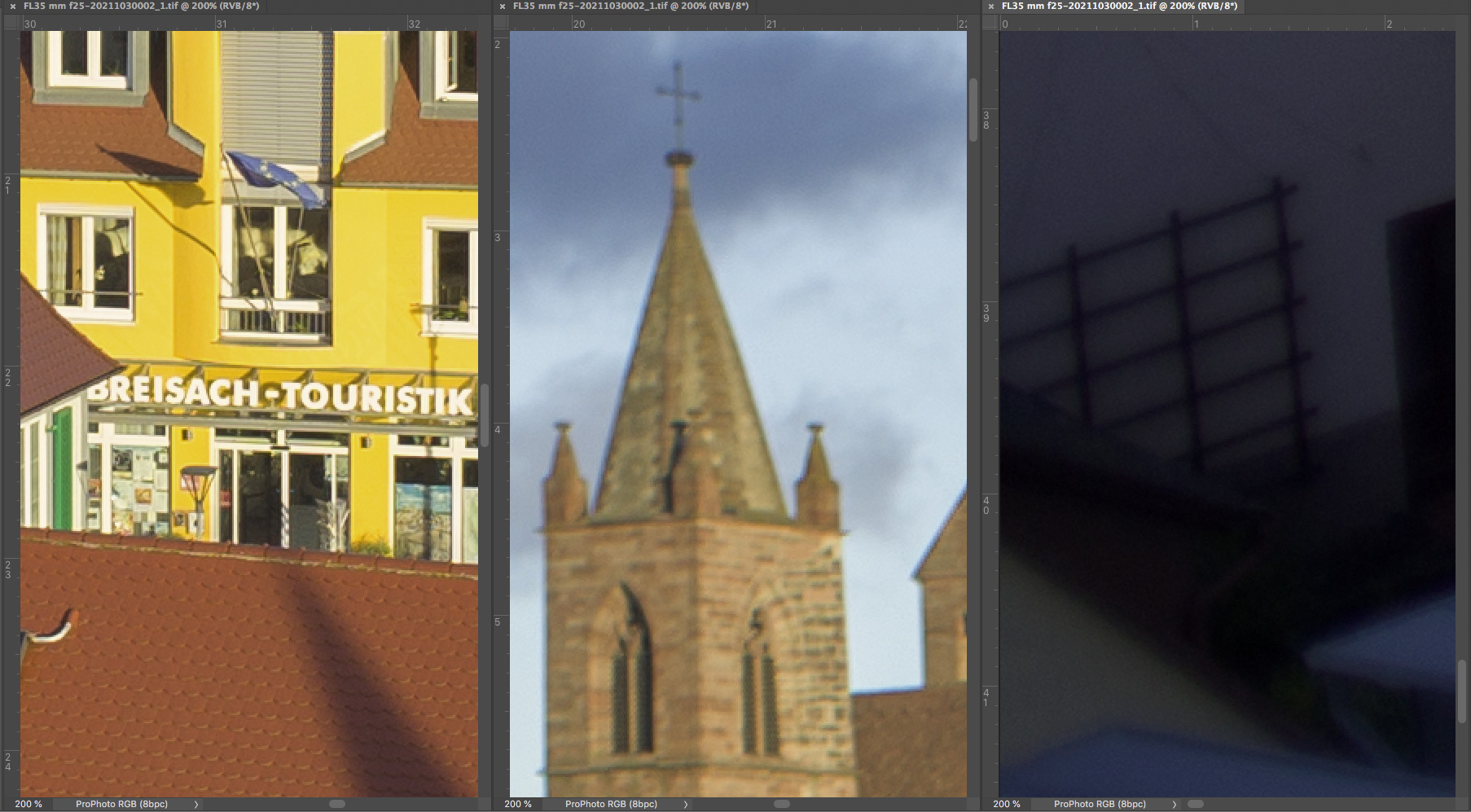Click ruler origin corner in dark shadow window

point(990,24)
